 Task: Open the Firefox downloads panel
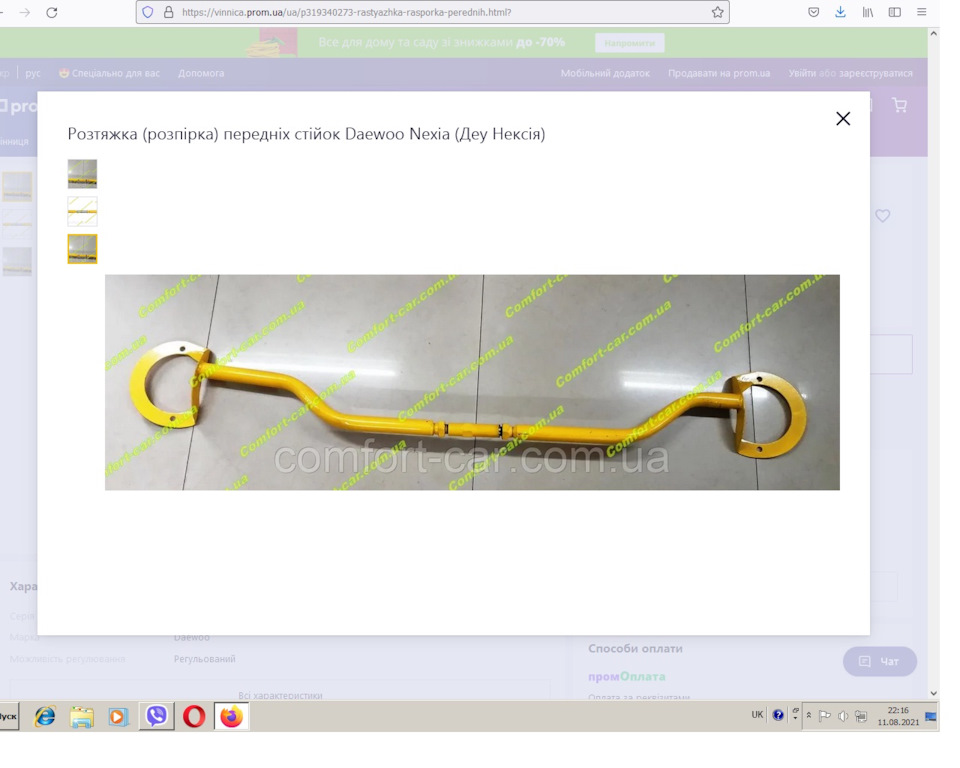coord(841,12)
